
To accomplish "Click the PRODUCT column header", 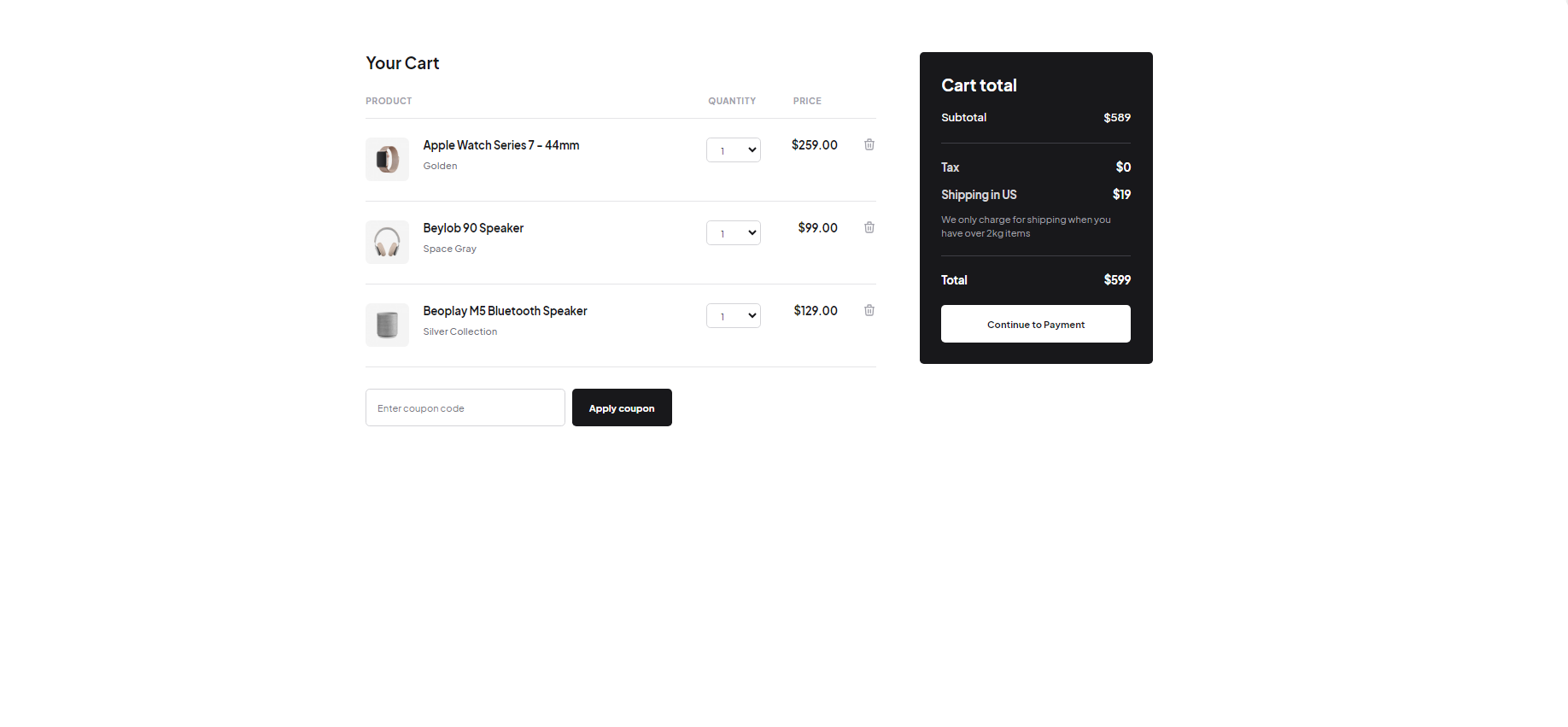I will [389, 101].
